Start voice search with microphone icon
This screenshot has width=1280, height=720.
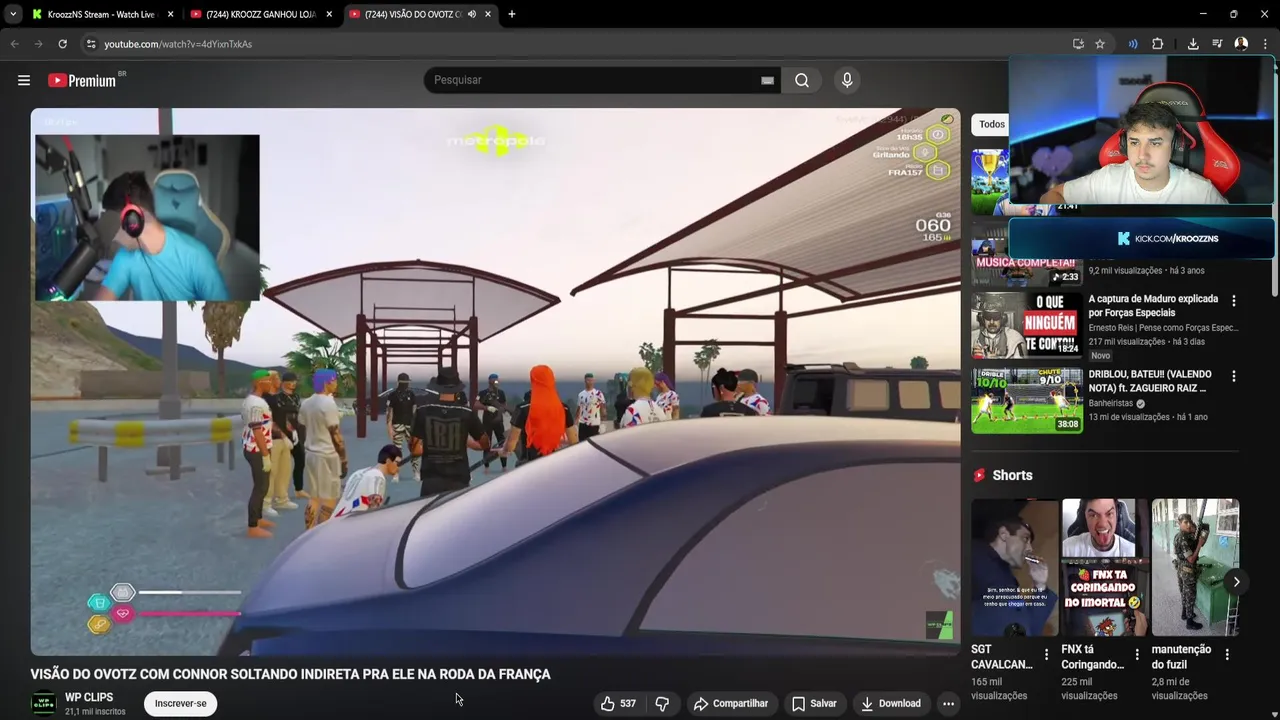point(847,80)
